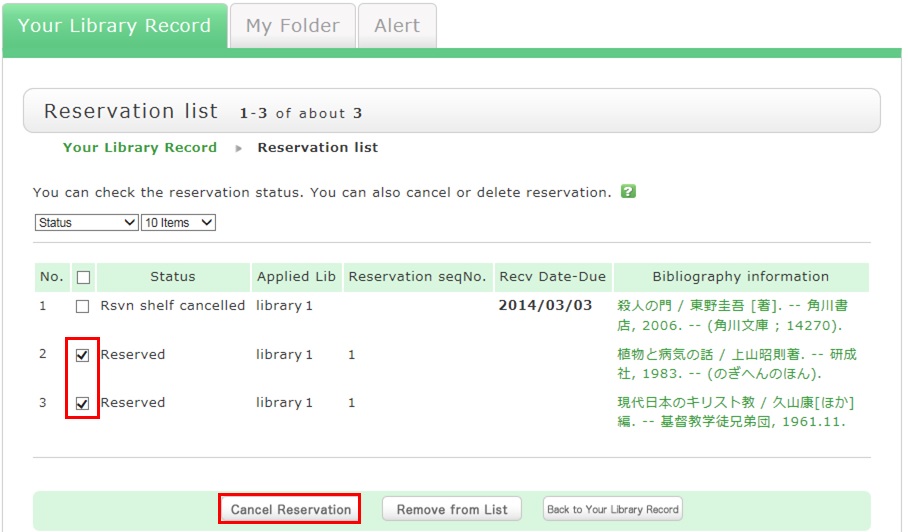Open the Status sort dropdown
The width and height of the screenshot is (908, 532).
pos(86,223)
